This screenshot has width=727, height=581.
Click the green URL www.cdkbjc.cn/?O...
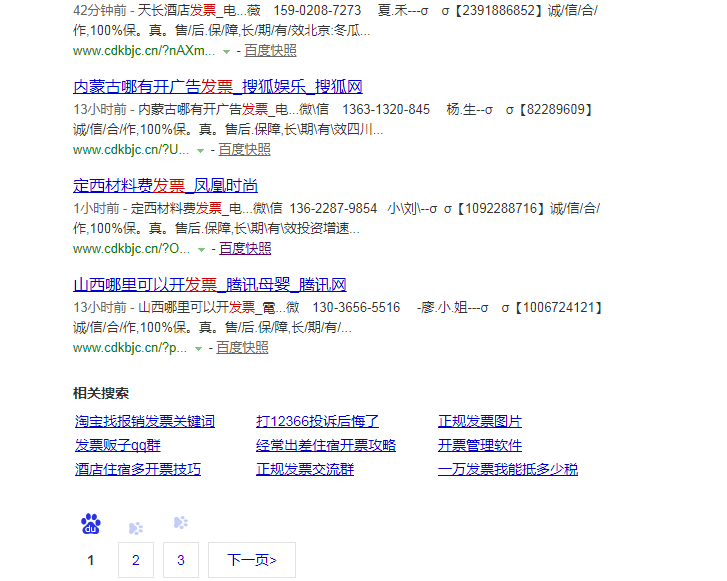coord(132,249)
